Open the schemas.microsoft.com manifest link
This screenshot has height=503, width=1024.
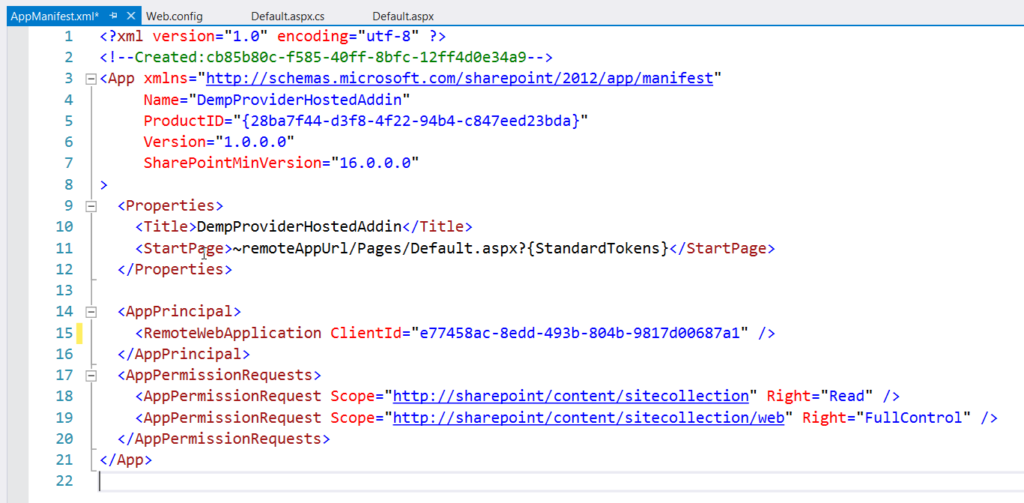(459, 79)
